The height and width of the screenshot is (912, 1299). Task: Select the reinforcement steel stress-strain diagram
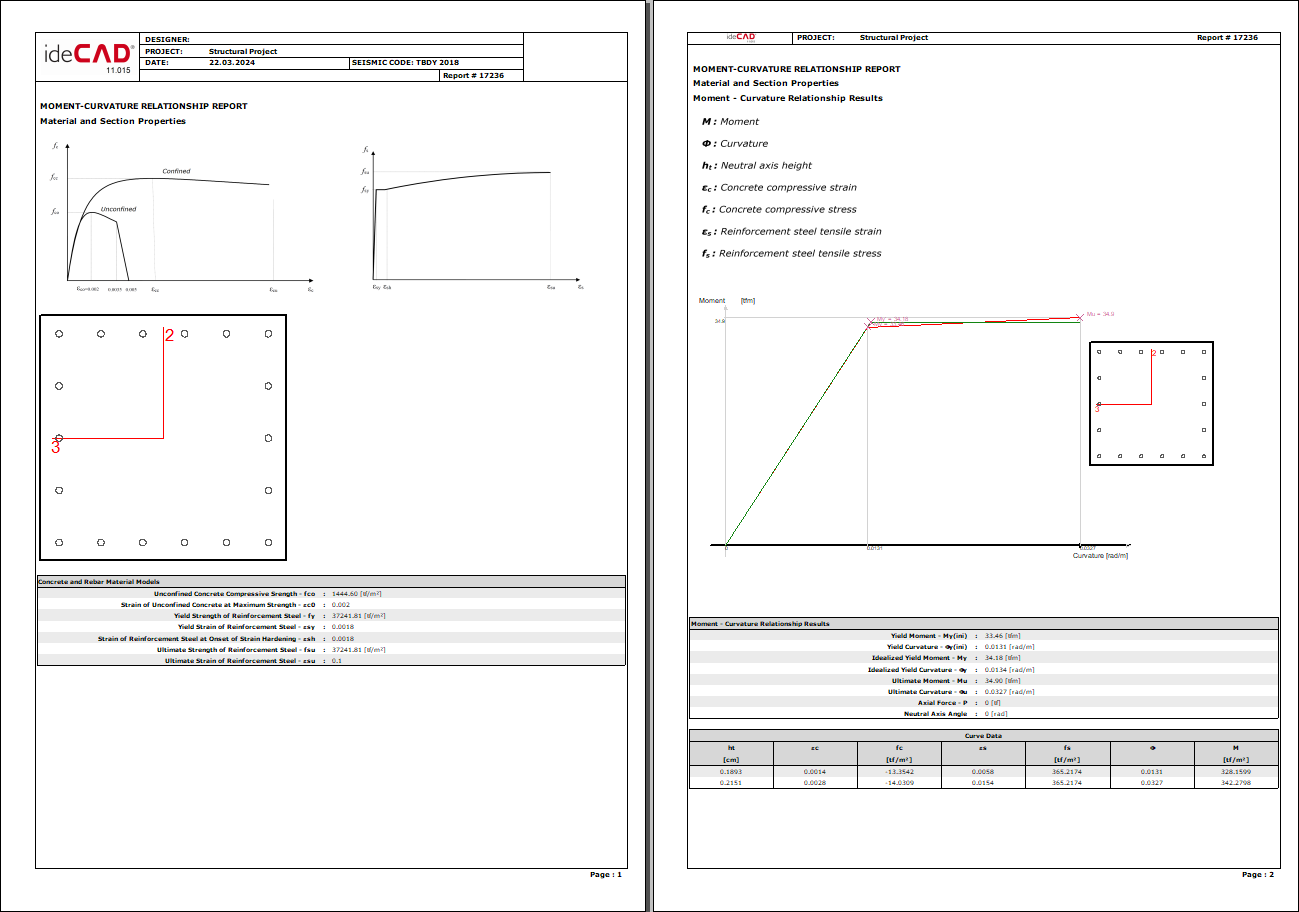point(473,219)
